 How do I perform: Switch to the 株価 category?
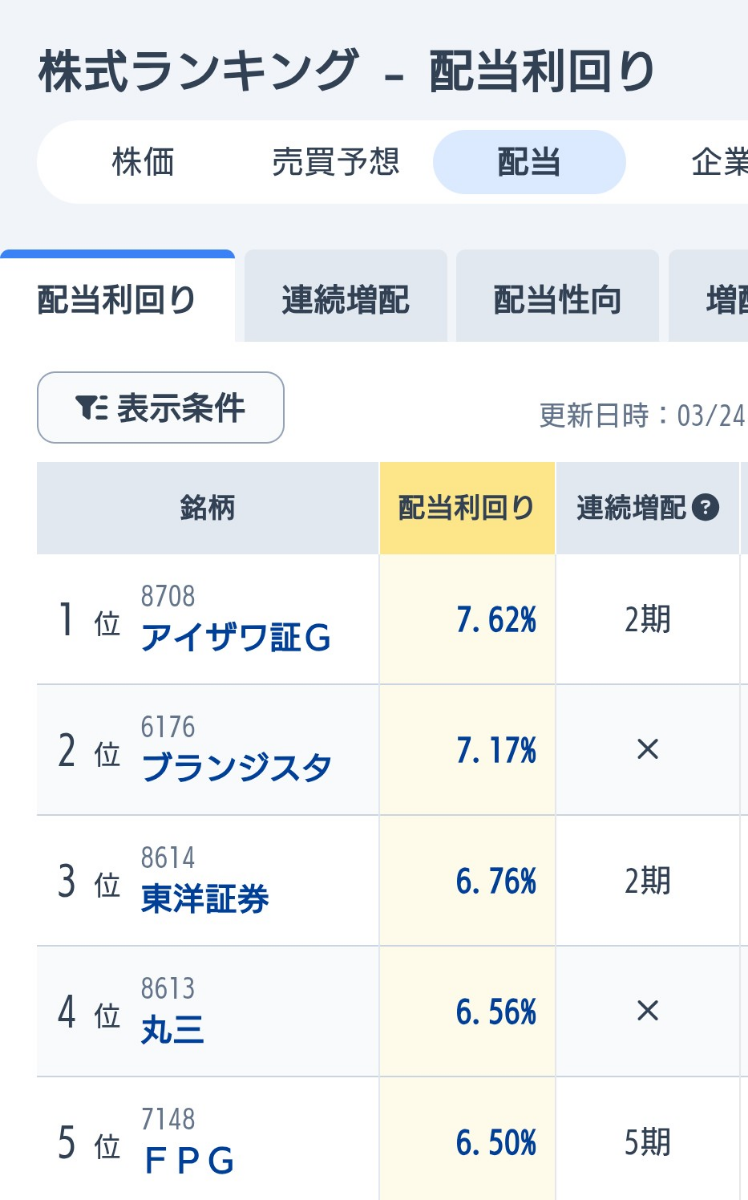coord(143,162)
